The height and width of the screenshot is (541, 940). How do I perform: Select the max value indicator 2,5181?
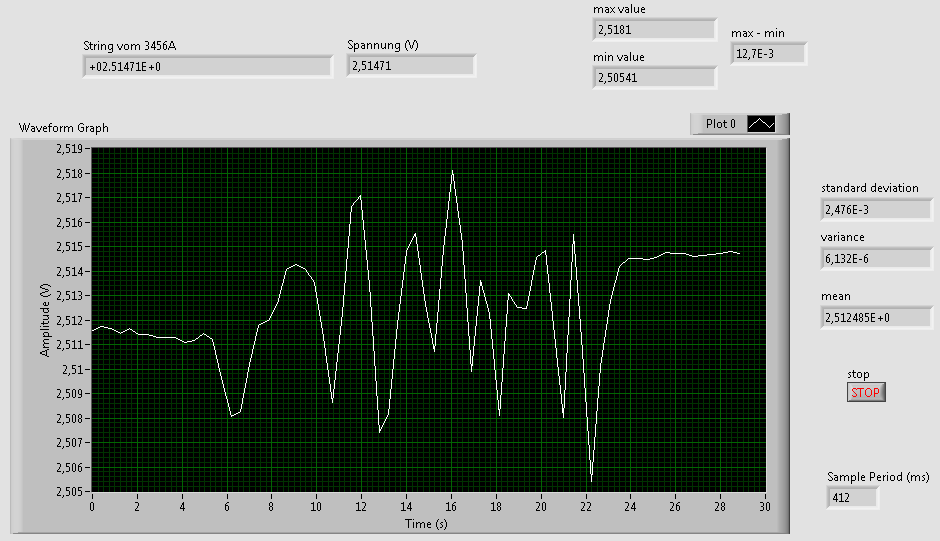(655, 29)
